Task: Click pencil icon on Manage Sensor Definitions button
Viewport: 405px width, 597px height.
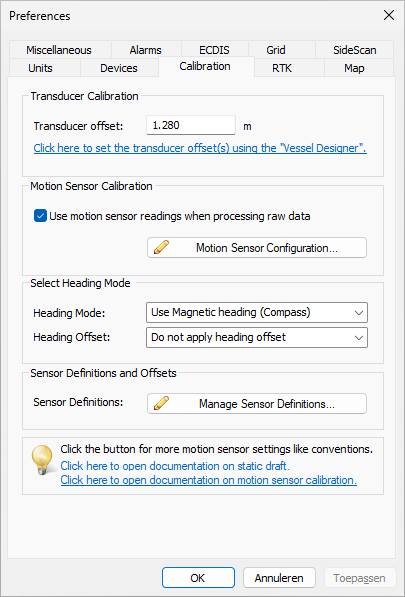Action: click(161, 403)
